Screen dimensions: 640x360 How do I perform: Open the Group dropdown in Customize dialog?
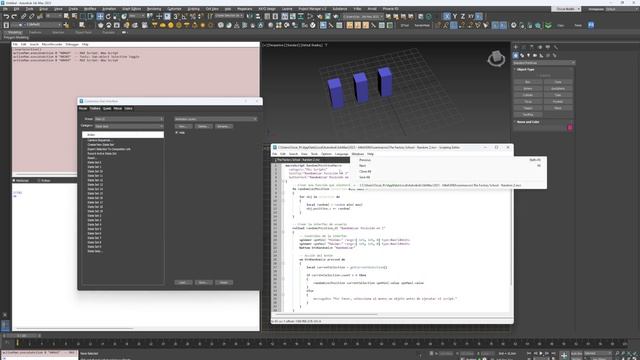(129, 119)
